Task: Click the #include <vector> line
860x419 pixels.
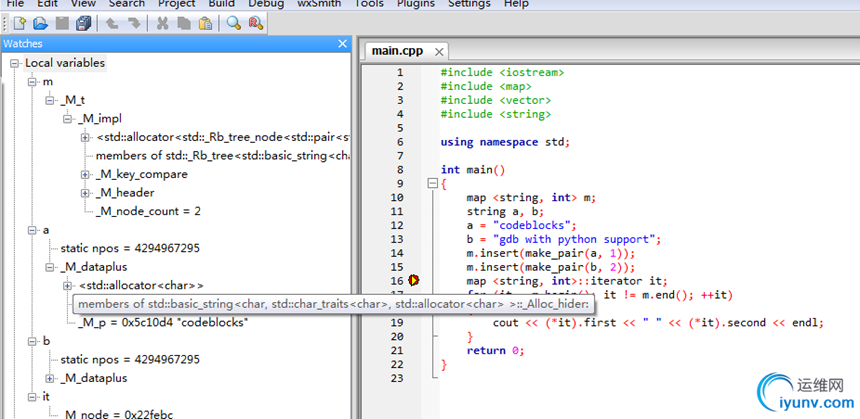Action: coord(496,100)
